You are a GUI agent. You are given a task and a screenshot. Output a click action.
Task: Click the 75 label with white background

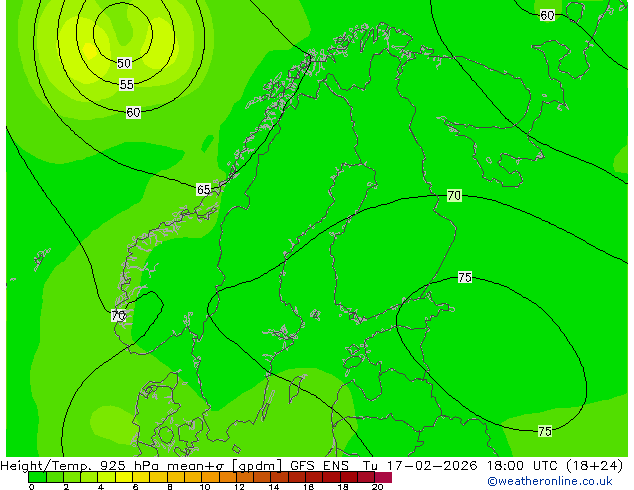tap(465, 277)
